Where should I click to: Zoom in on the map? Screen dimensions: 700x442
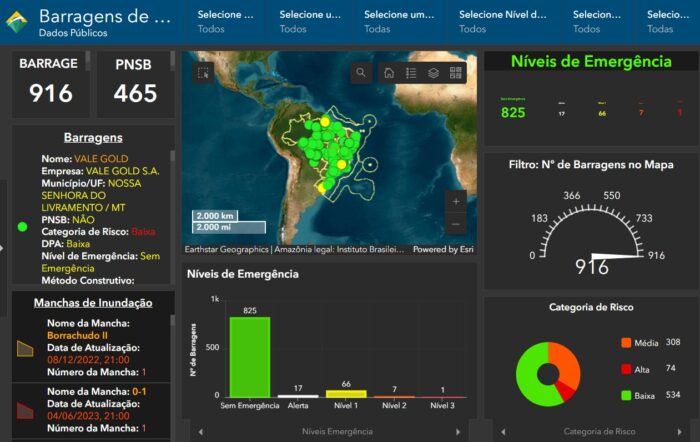coord(456,200)
